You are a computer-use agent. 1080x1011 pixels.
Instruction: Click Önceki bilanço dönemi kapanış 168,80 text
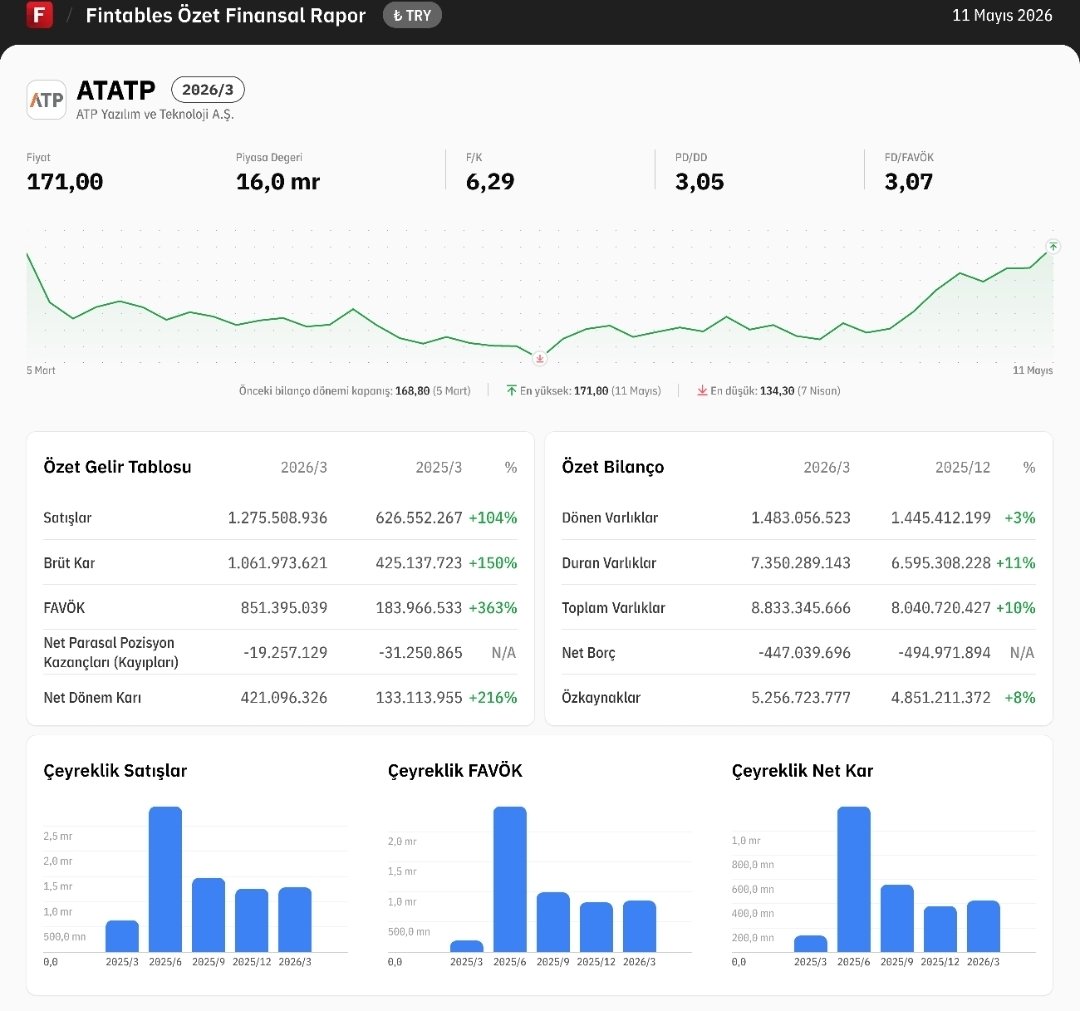tap(355, 390)
